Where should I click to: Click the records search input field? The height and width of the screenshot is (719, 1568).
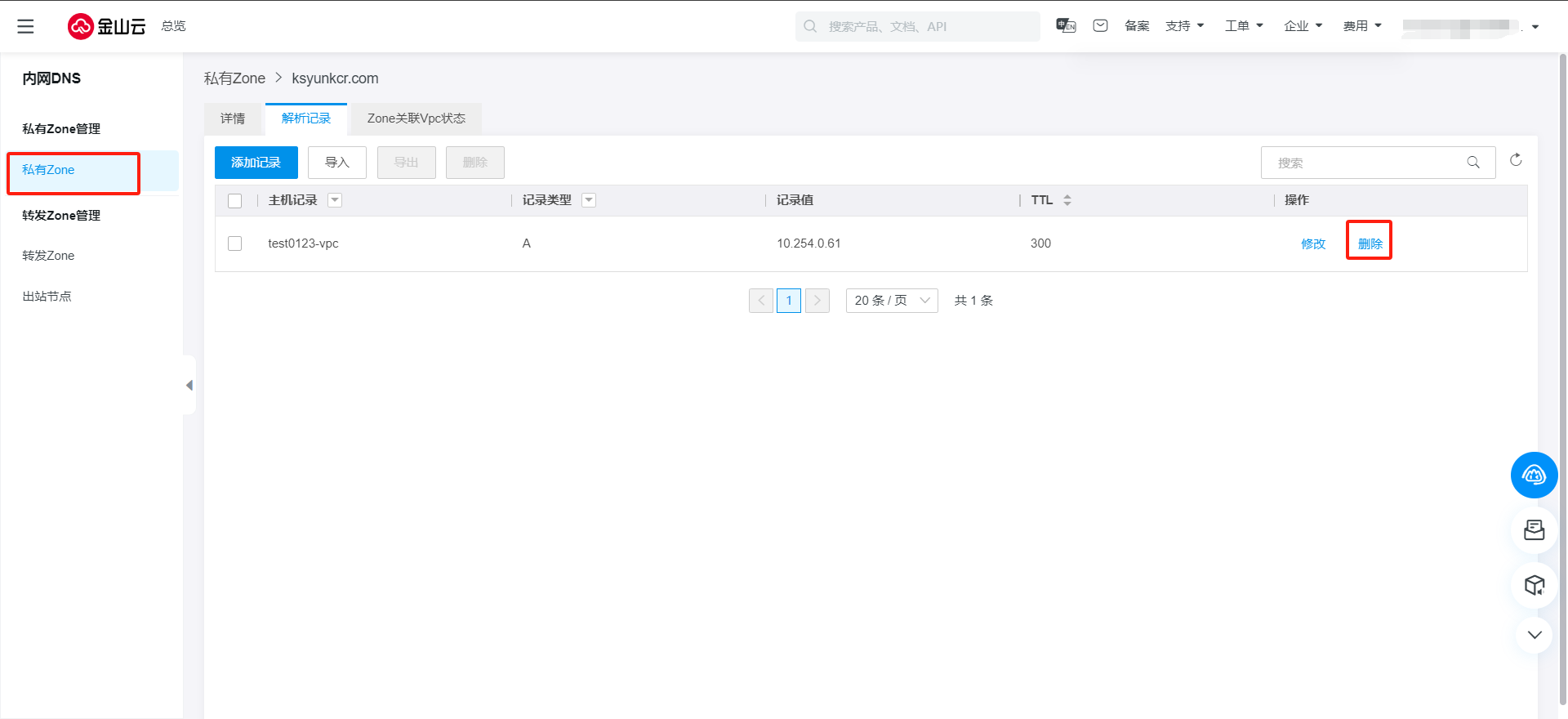1368,163
